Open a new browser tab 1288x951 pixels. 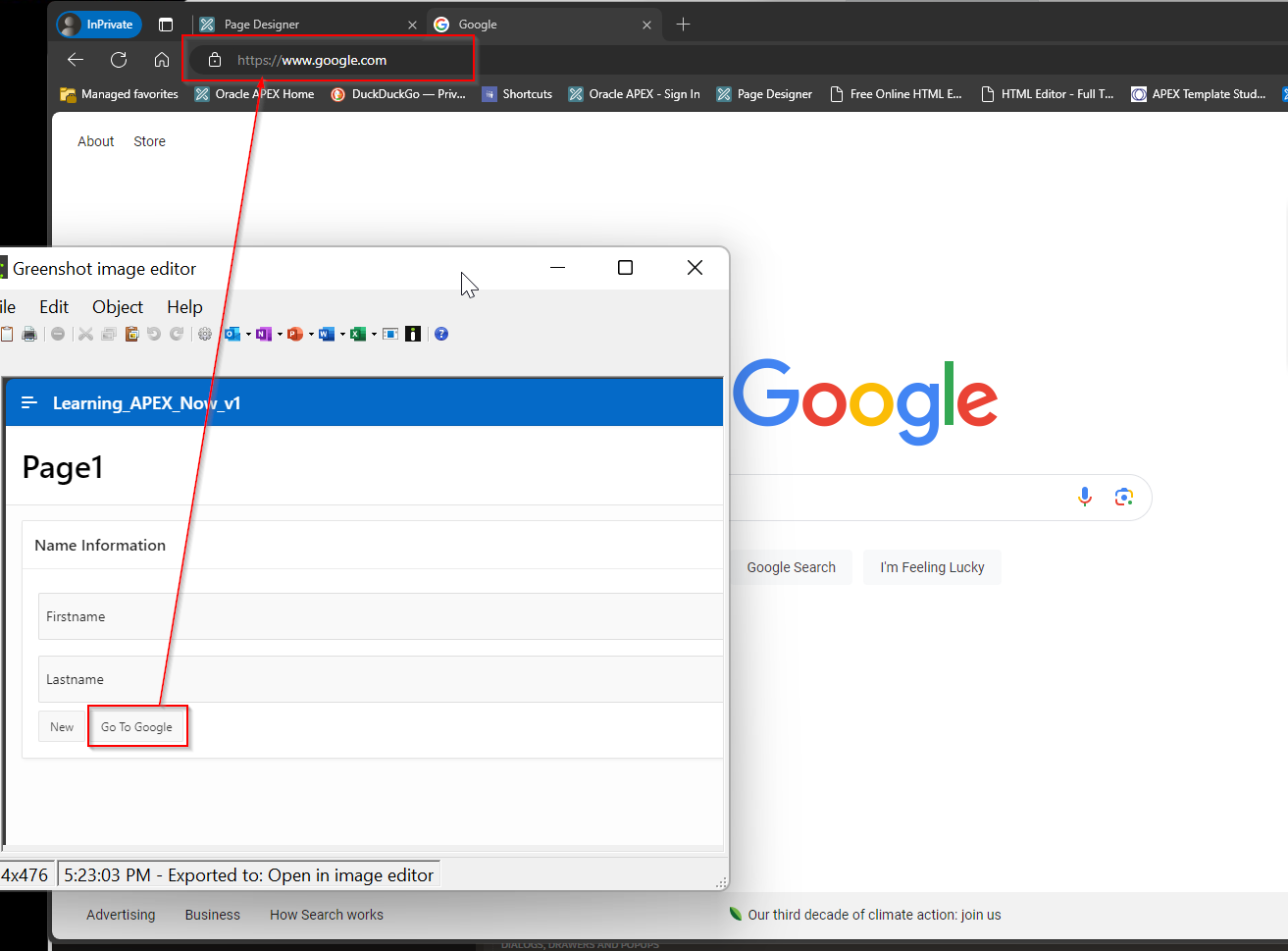pyautogui.click(x=684, y=25)
